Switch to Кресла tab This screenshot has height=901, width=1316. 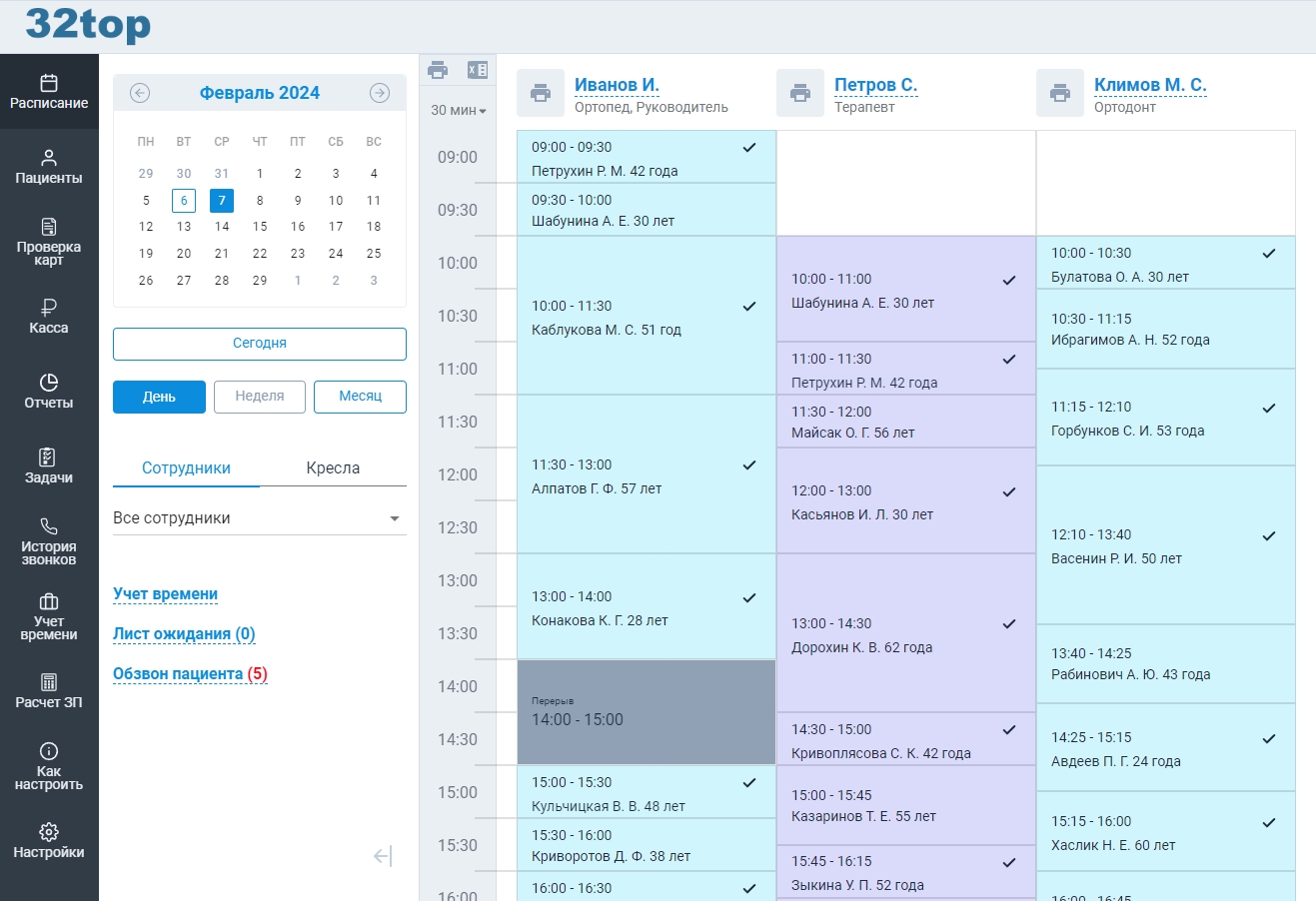click(333, 468)
